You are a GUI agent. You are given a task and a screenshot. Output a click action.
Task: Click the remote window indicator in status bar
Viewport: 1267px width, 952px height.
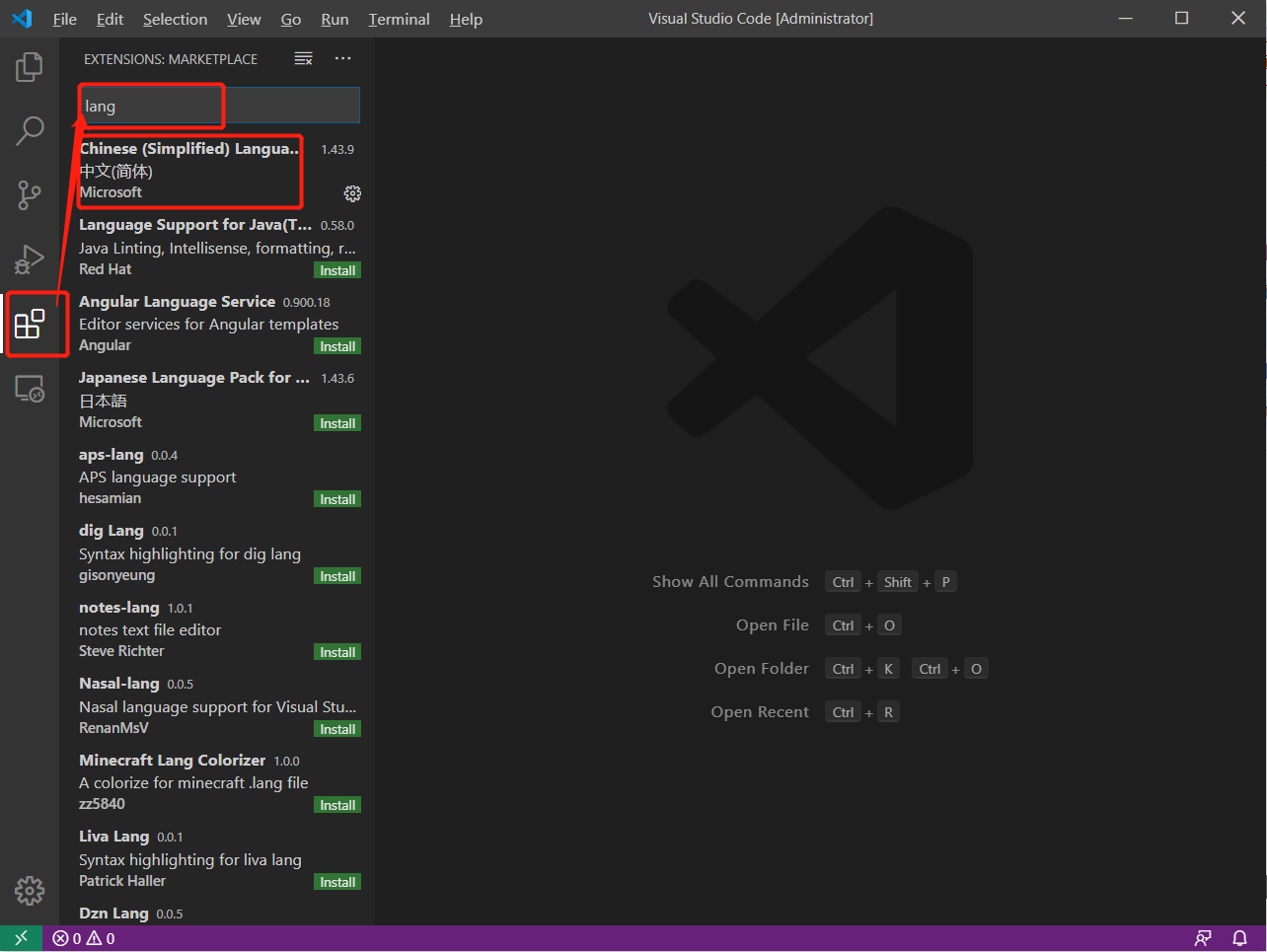tap(21, 938)
